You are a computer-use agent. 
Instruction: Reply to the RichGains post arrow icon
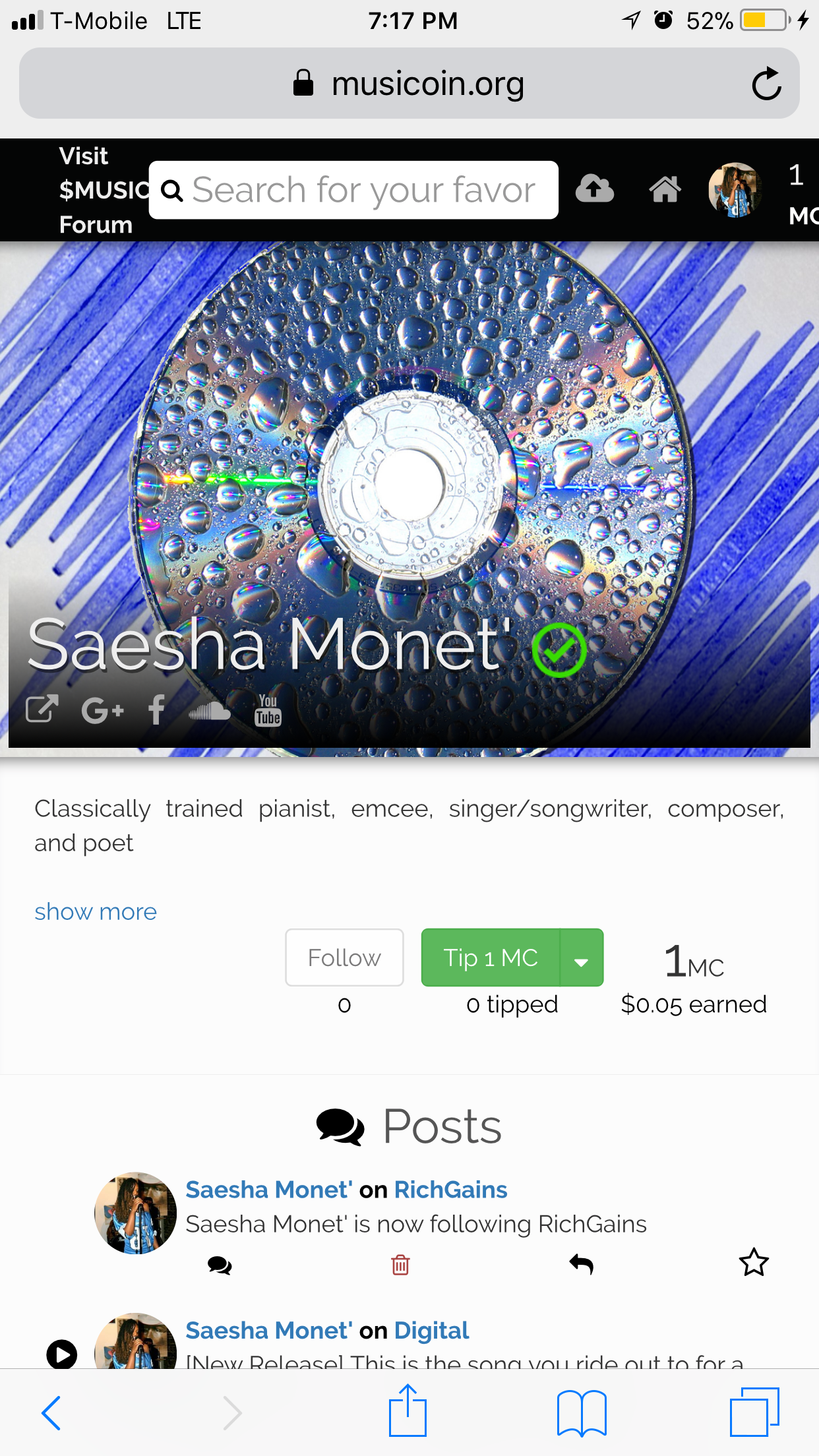582,1263
